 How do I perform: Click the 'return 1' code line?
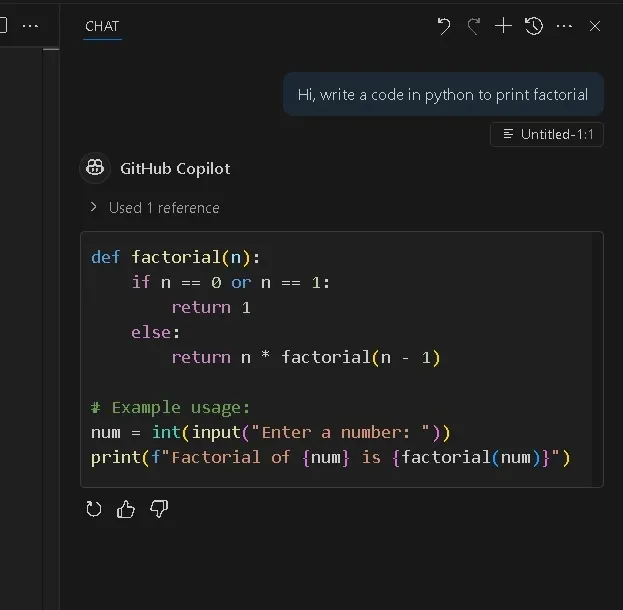coord(211,308)
